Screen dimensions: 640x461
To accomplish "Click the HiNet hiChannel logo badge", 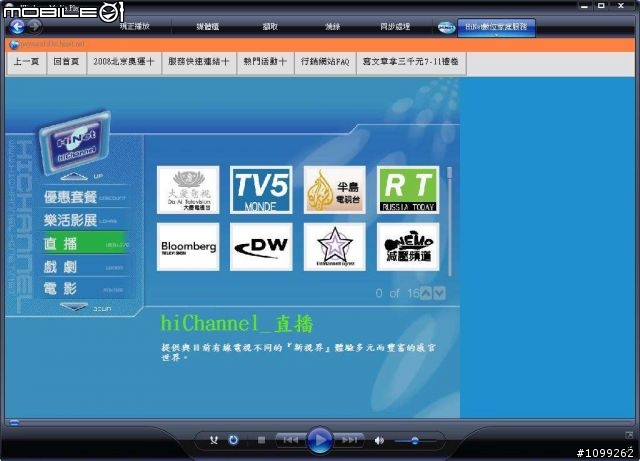I will (x=76, y=141).
